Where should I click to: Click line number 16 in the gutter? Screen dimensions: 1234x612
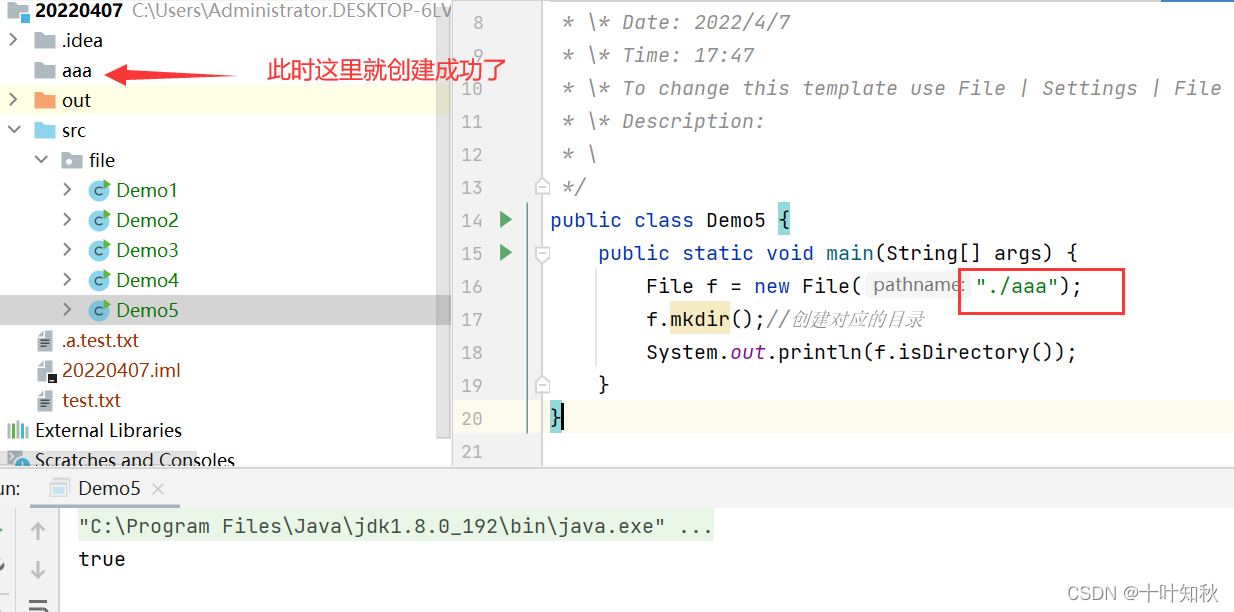472,286
